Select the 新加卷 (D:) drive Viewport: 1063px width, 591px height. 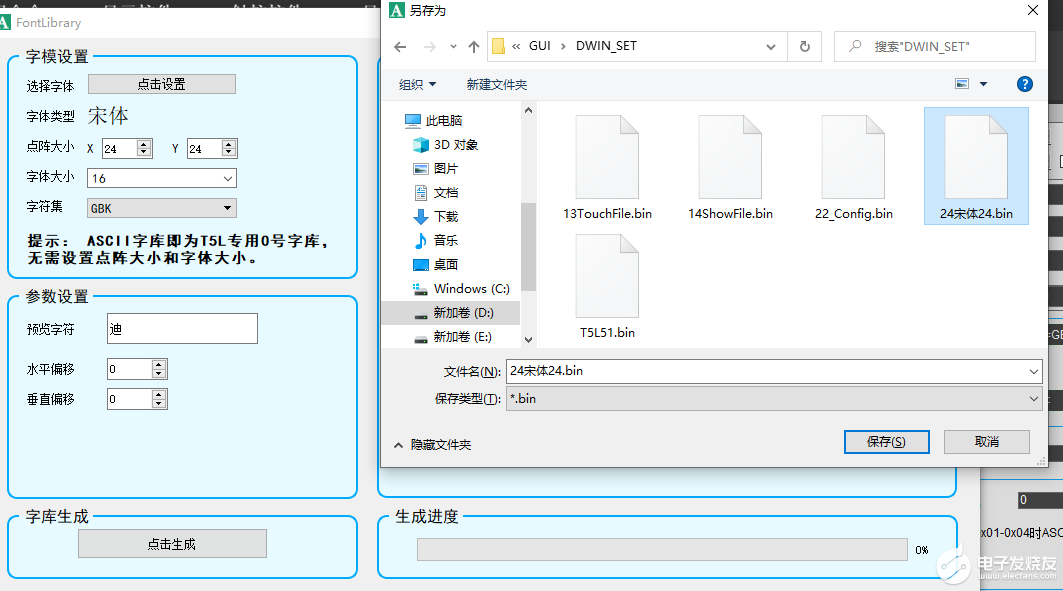[x=461, y=314]
